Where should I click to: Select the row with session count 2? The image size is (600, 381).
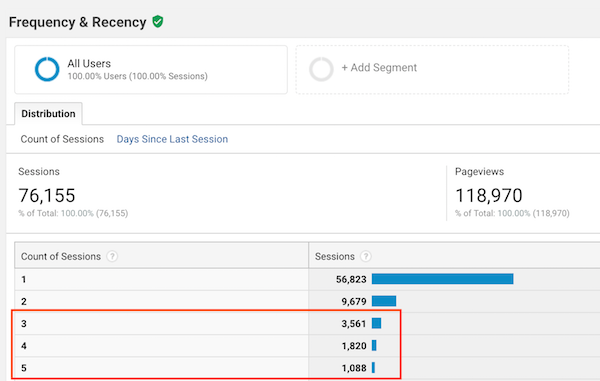coord(307,301)
